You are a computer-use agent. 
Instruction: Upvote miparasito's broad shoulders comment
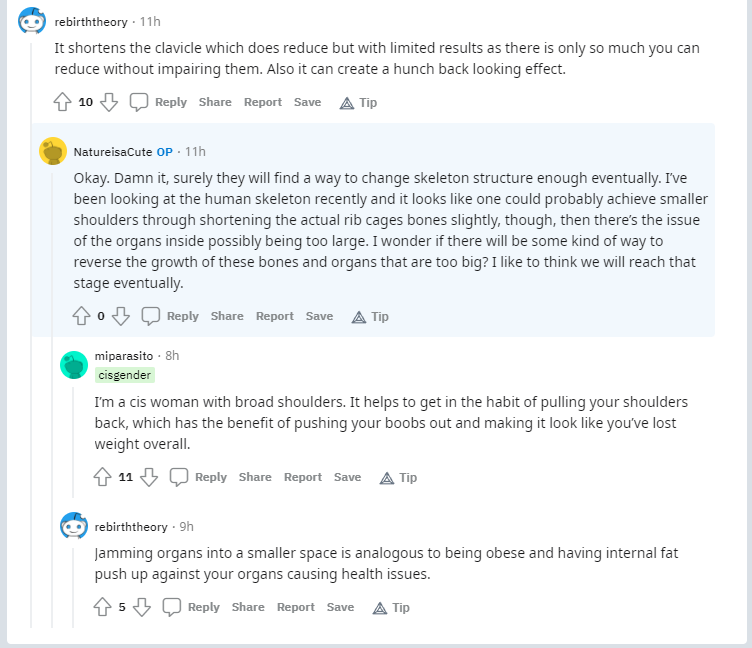[x=102, y=477]
